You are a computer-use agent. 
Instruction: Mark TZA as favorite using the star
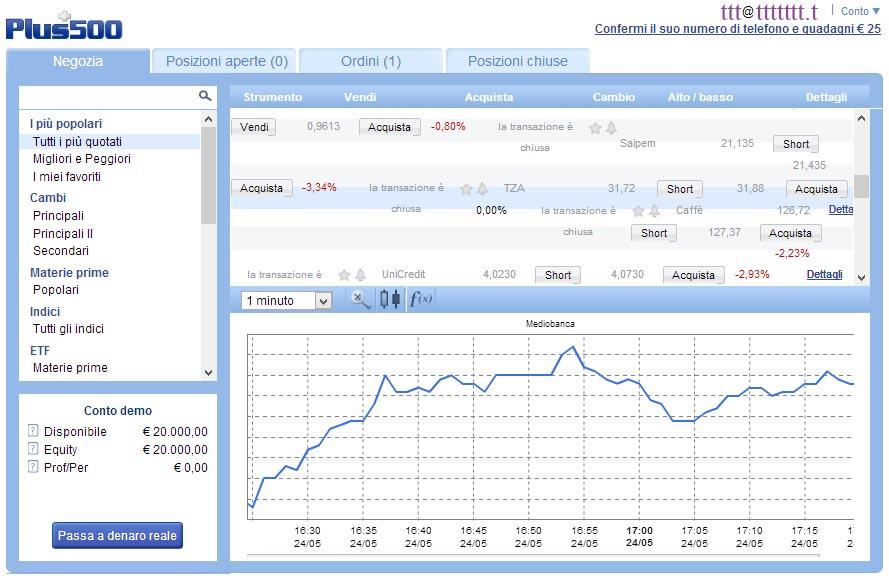tap(466, 189)
